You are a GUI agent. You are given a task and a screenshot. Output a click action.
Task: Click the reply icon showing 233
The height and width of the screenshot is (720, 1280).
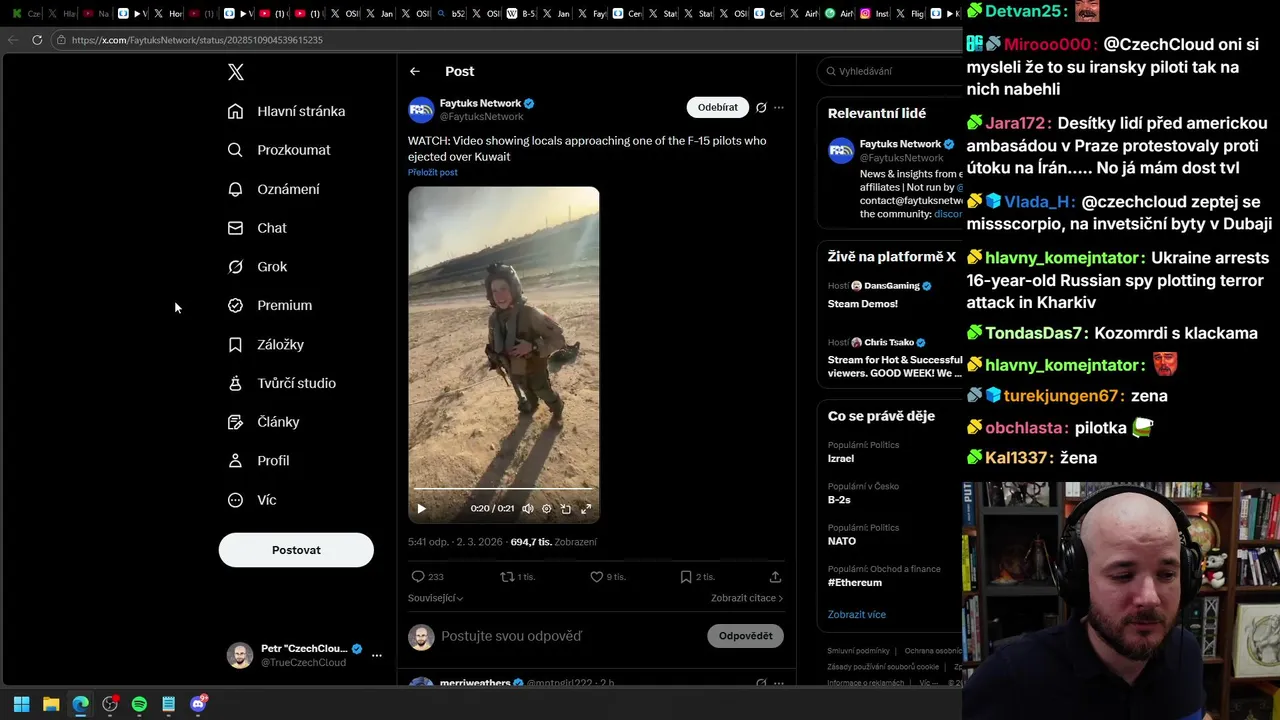click(x=419, y=577)
